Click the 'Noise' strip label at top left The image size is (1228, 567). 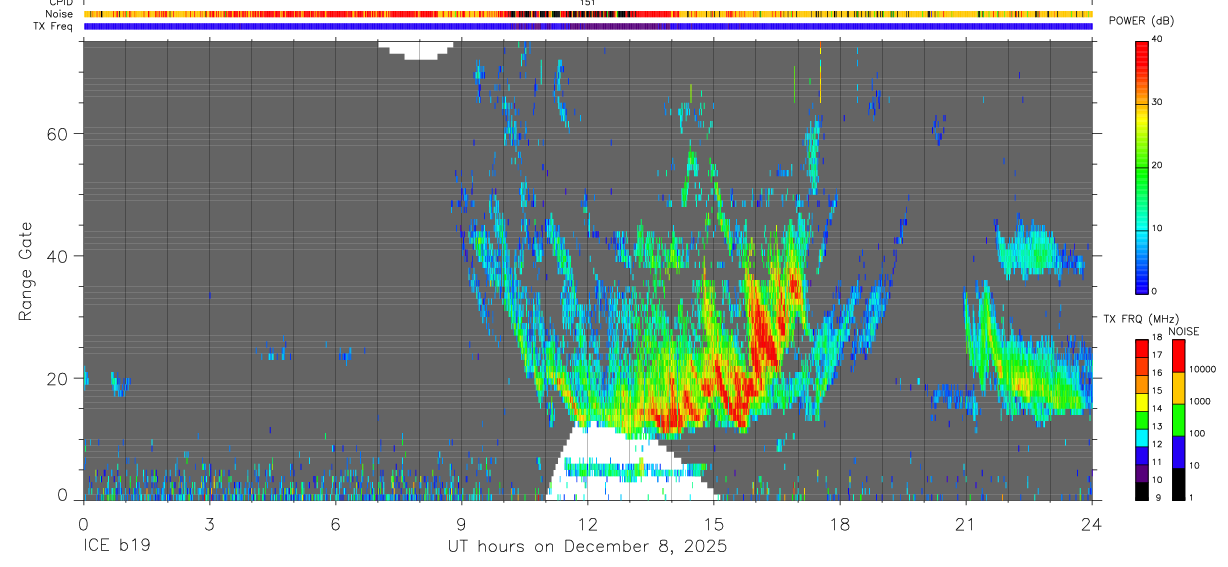click(59, 14)
